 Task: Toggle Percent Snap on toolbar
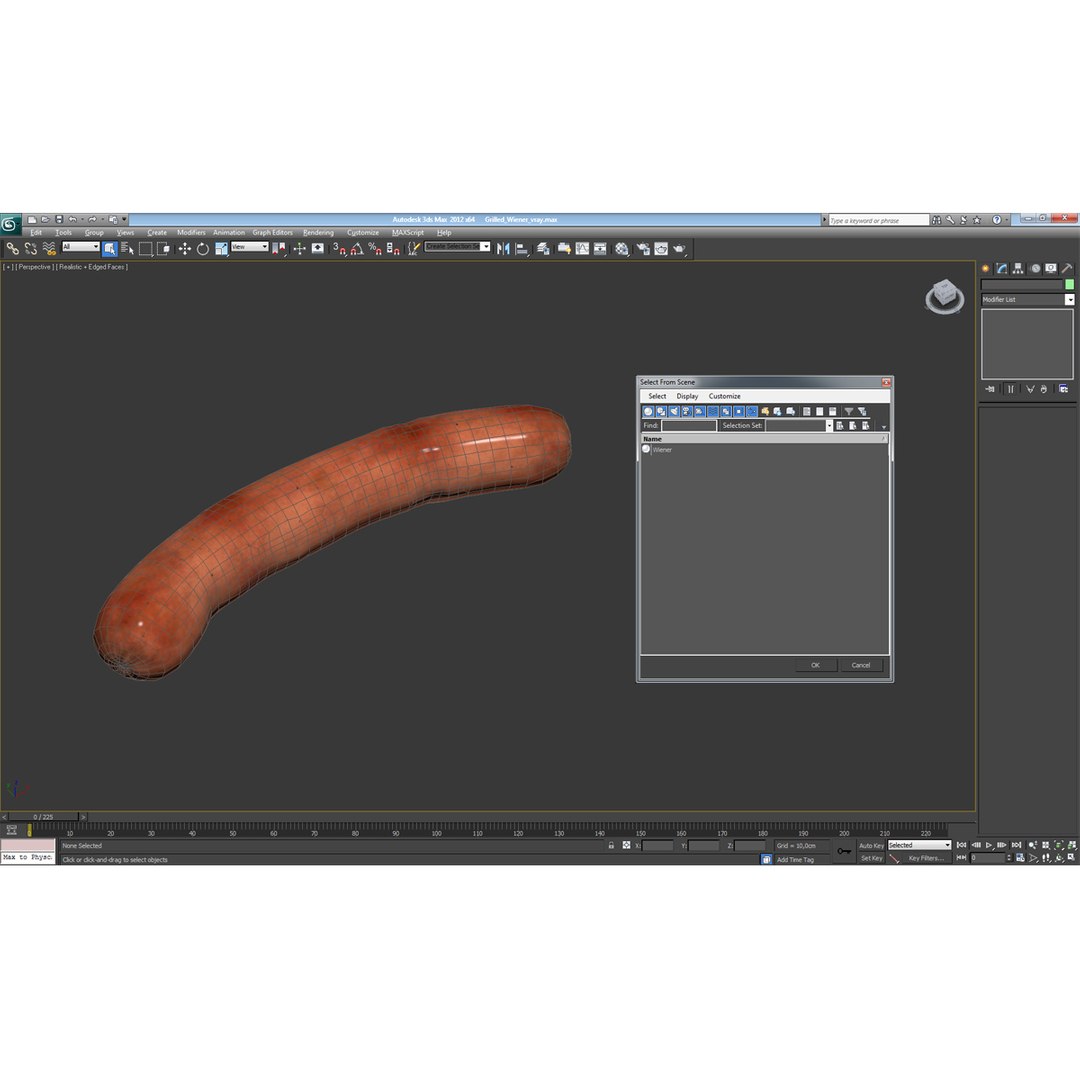coord(375,249)
